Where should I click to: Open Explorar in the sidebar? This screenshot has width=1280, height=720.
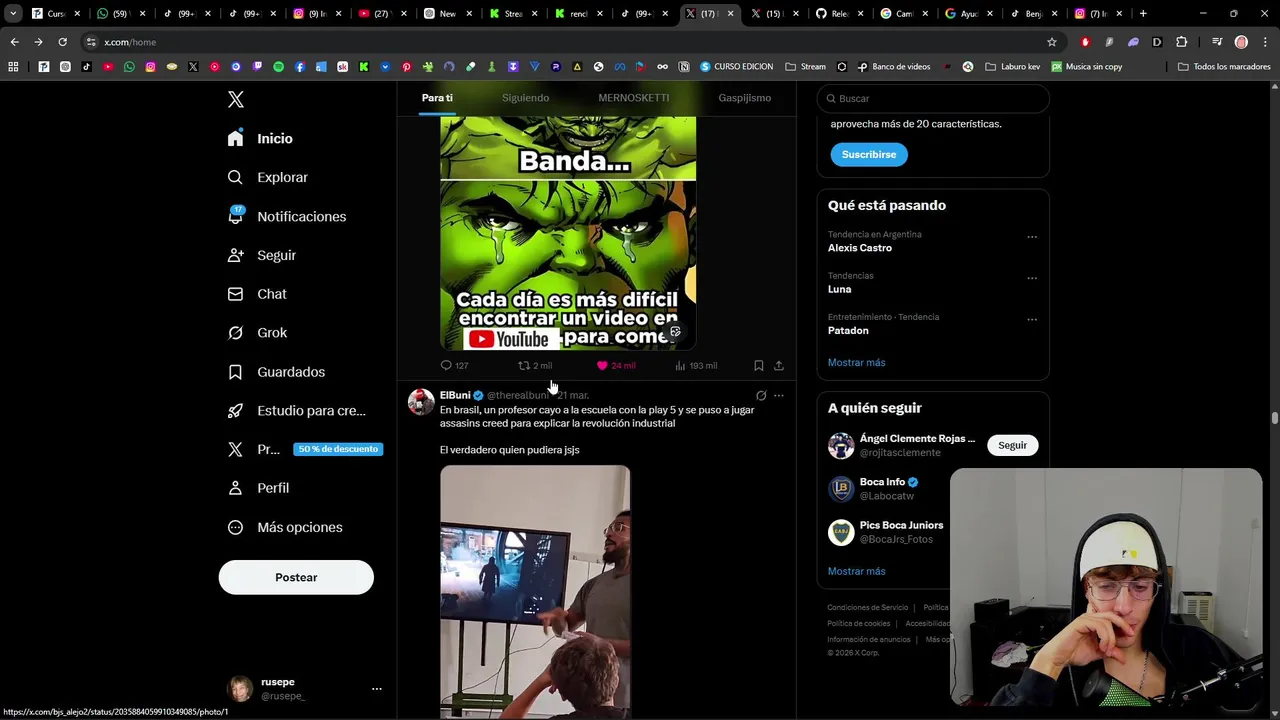coord(267,177)
